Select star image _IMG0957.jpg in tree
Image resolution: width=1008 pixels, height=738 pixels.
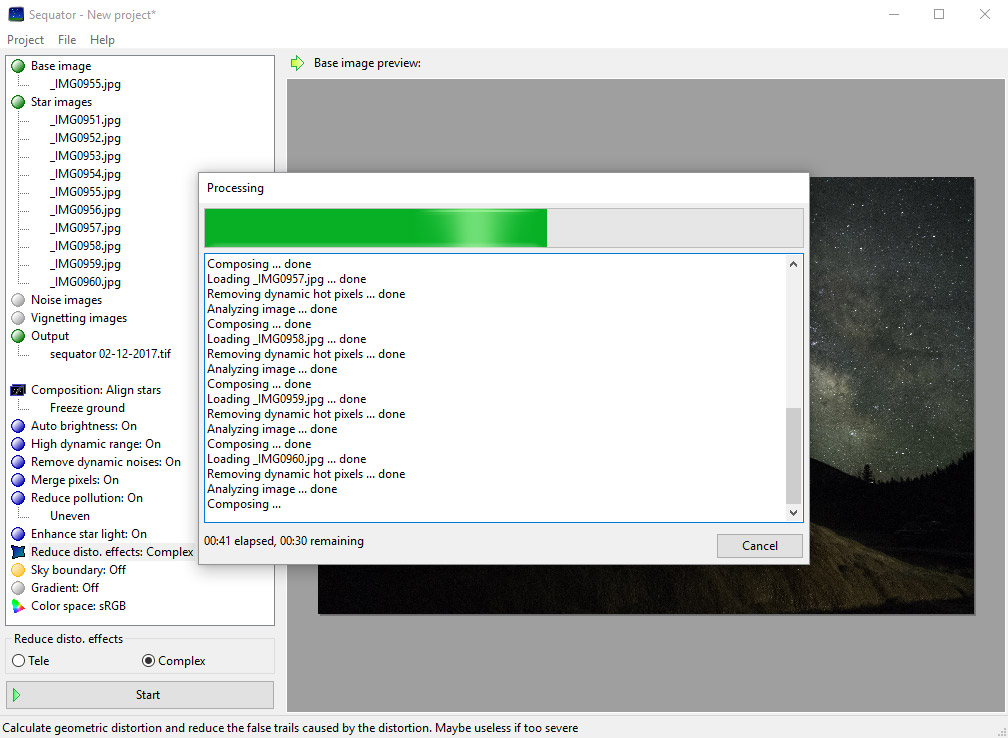coord(86,228)
